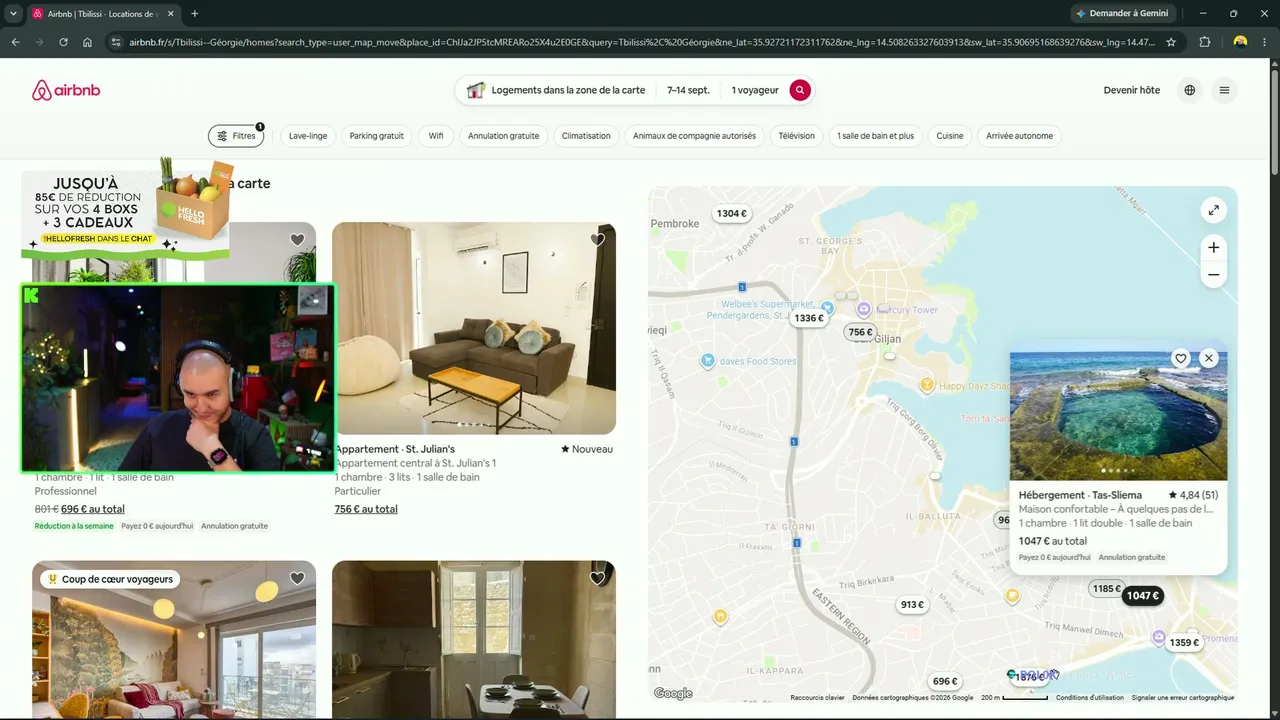The height and width of the screenshot is (720, 1280).
Task: Go back to the previous page
Action: 15,42
